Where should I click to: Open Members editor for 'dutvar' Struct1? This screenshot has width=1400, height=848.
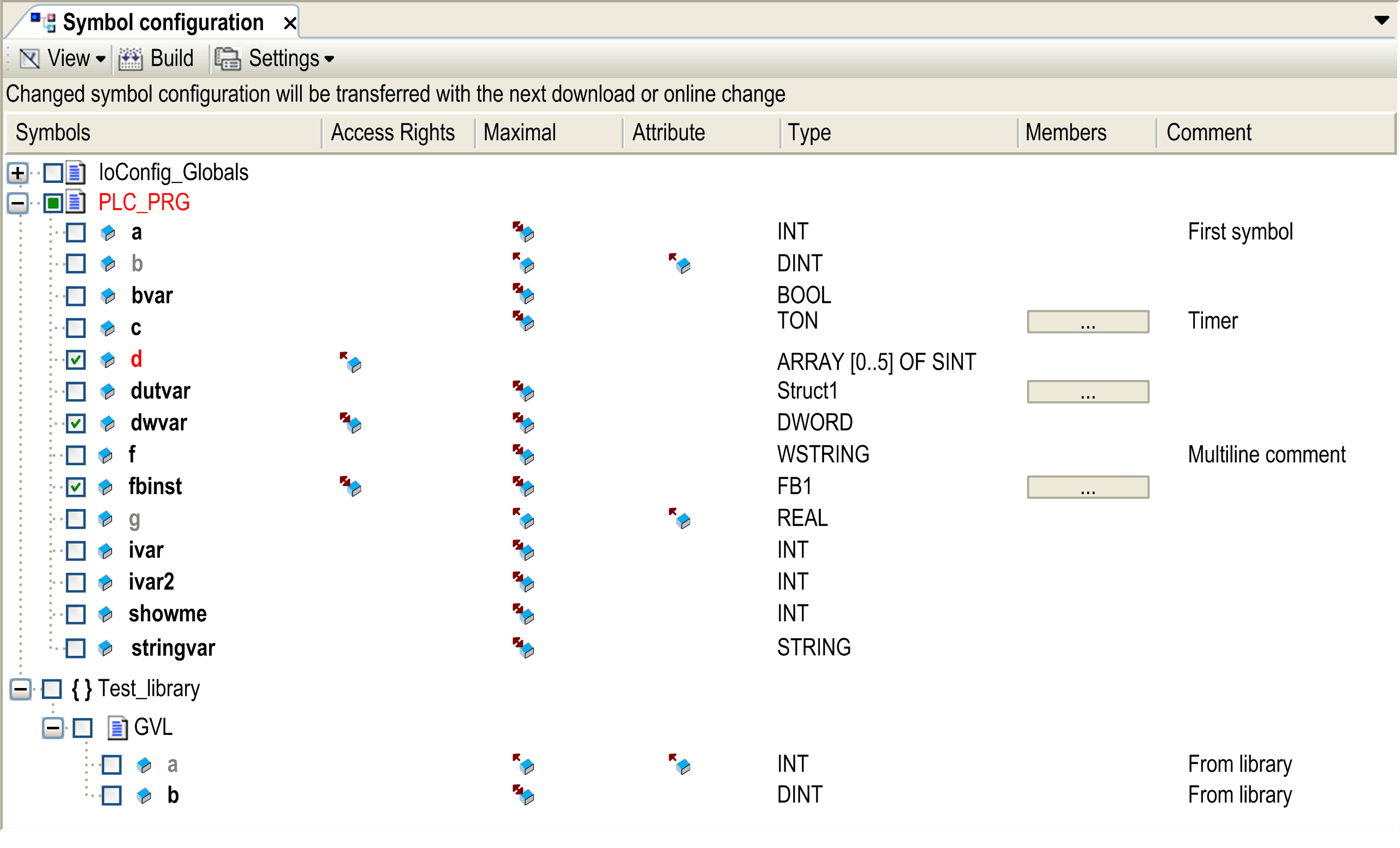tap(1087, 391)
